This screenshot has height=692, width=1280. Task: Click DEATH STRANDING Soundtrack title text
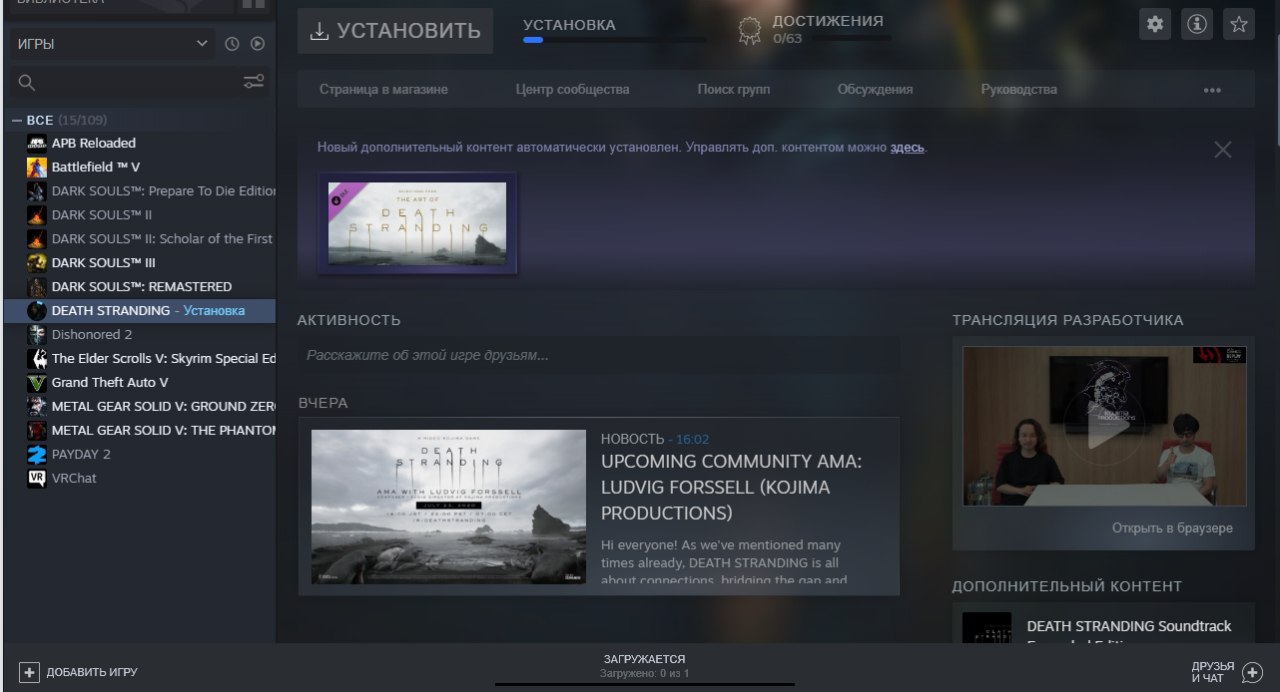[1129, 626]
